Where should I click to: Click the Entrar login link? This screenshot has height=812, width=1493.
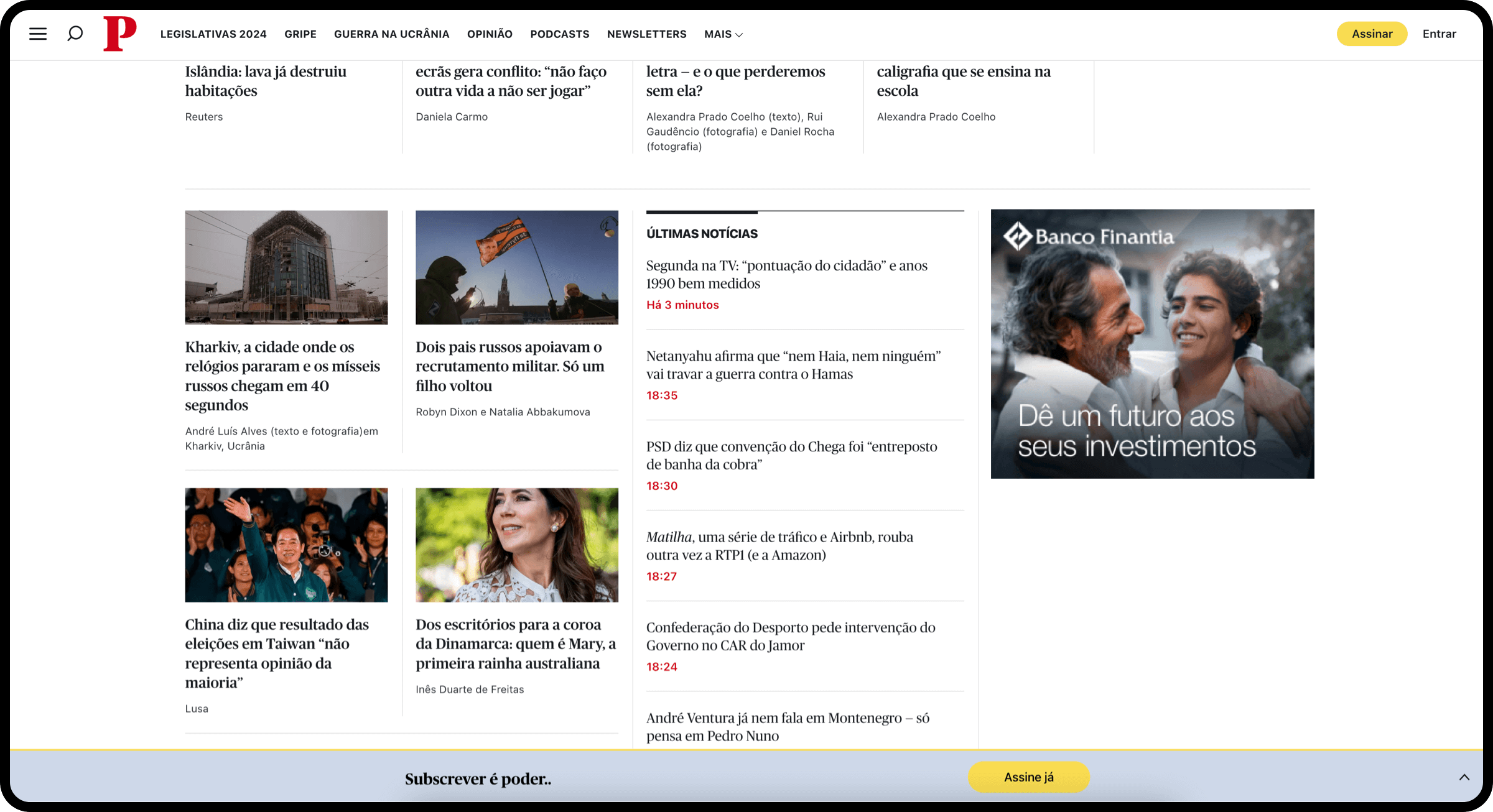coord(1439,34)
